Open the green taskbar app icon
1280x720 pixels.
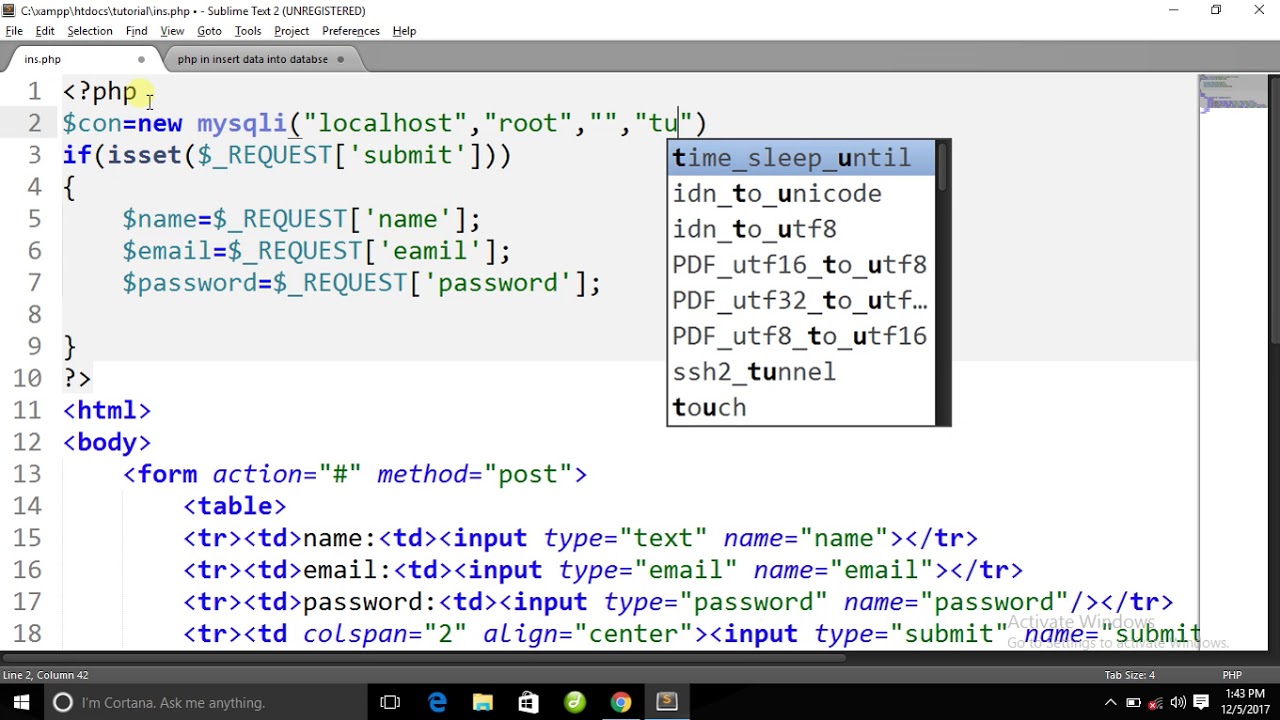click(574, 702)
